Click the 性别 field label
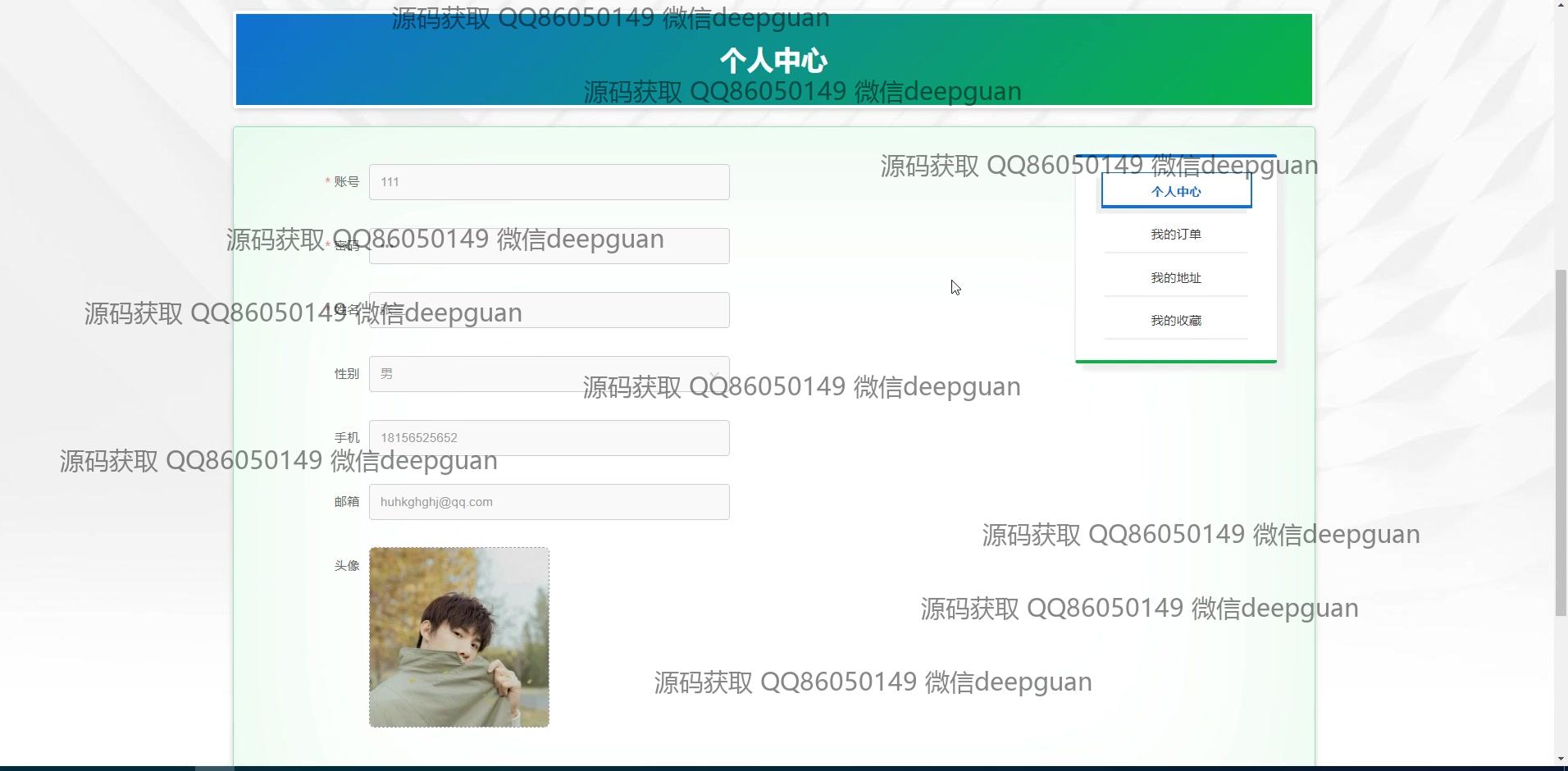Viewport: 1568px width, 771px height. click(346, 374)
